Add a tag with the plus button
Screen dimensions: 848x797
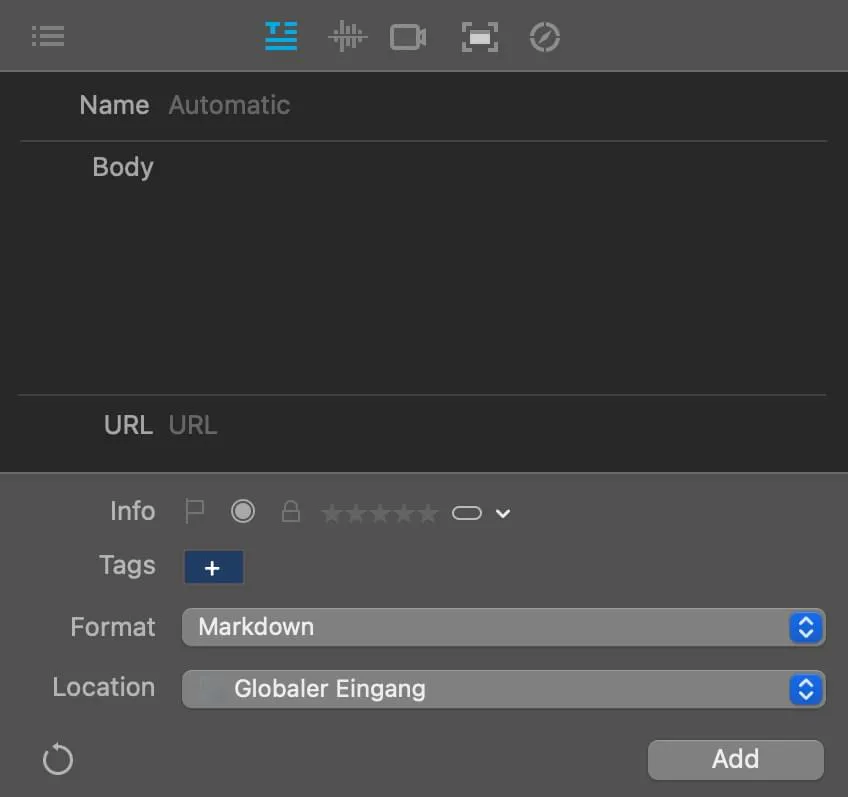[x=213, y=568]
